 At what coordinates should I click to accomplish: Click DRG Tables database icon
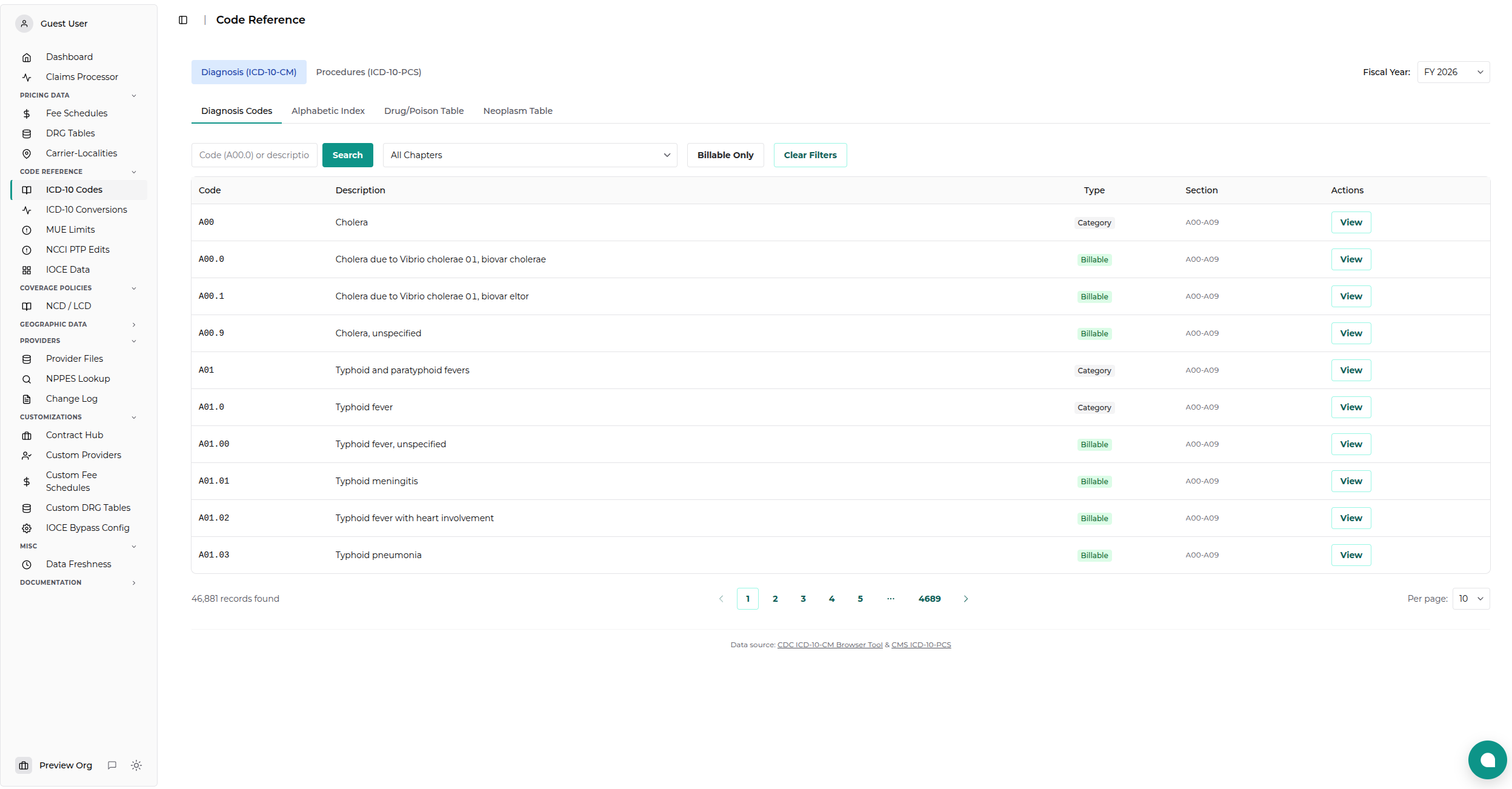pos(27,134)
